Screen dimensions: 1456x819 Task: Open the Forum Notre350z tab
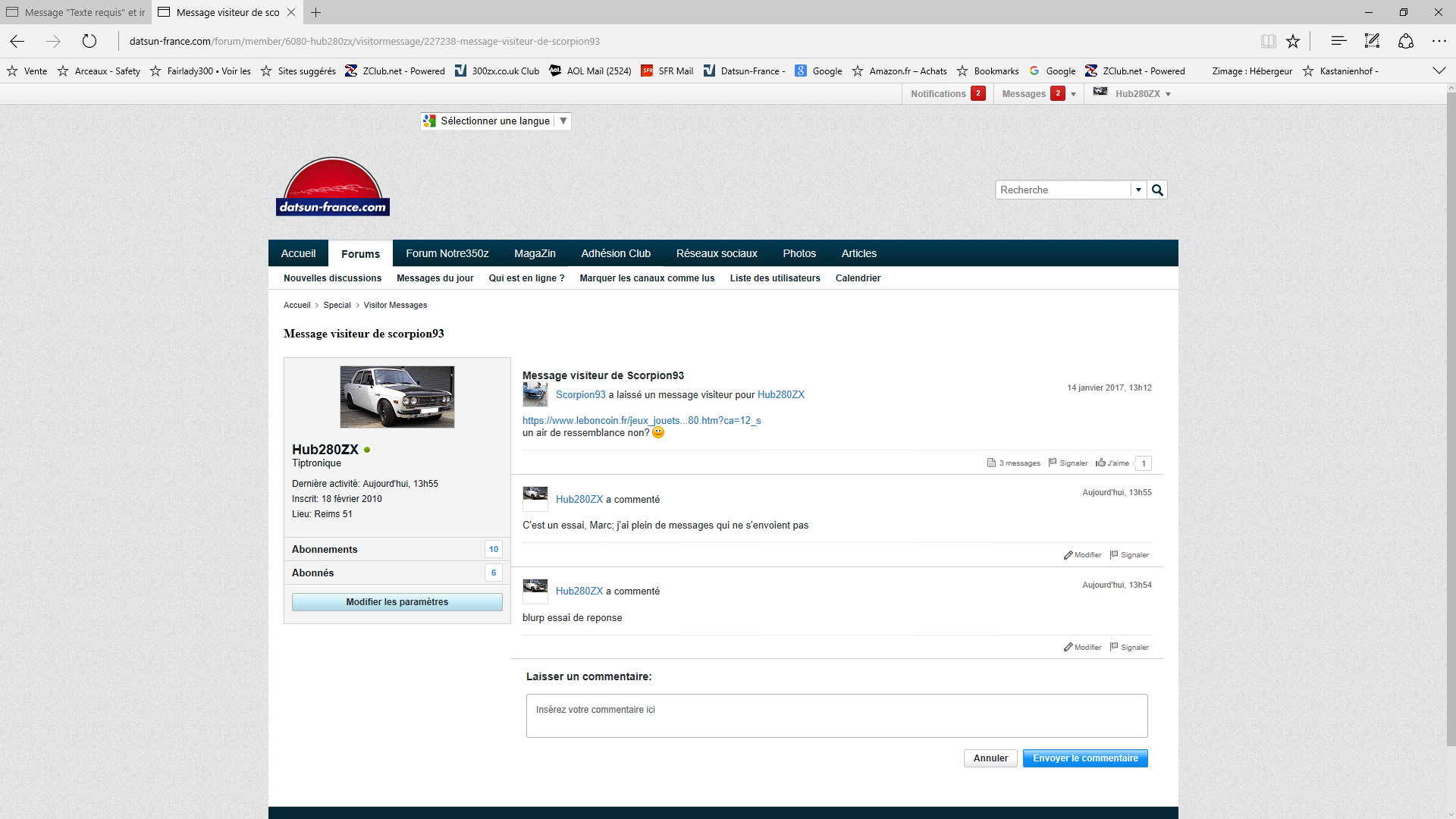point(447,253)
